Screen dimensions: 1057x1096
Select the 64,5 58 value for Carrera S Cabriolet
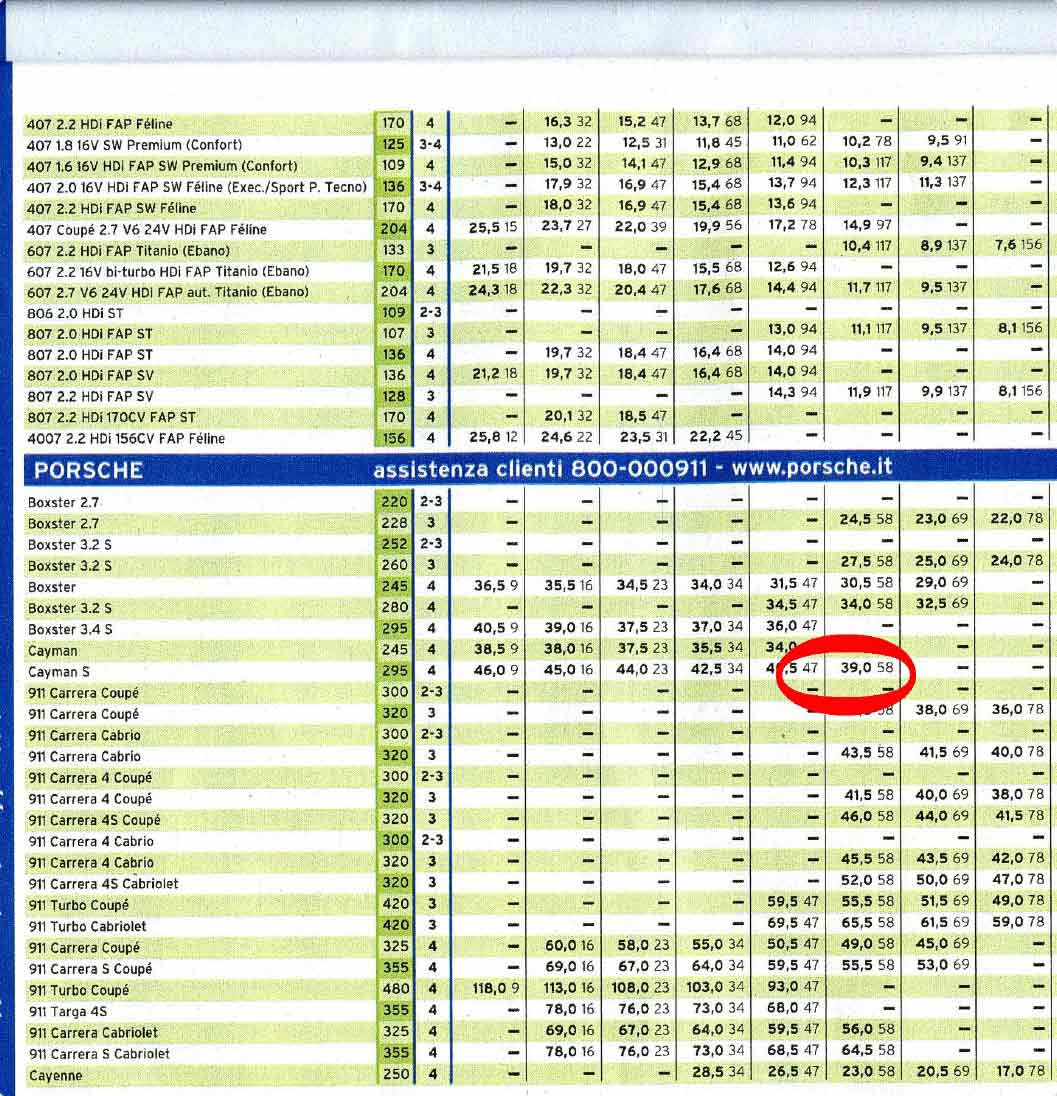(868, 1050)
